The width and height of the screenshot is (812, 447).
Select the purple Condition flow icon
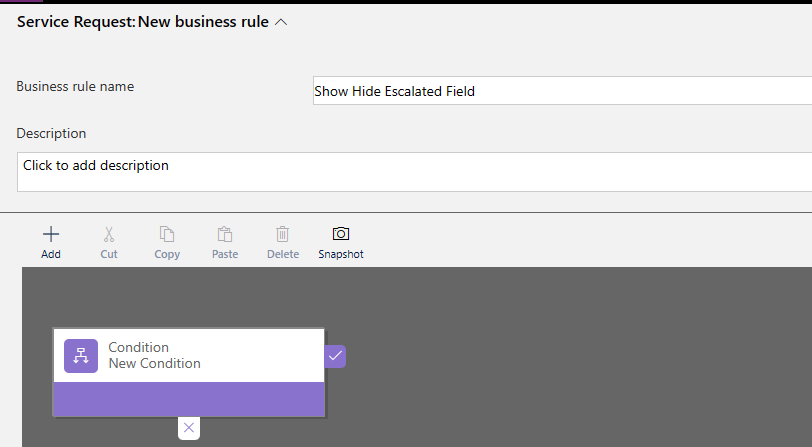(81, 356)
